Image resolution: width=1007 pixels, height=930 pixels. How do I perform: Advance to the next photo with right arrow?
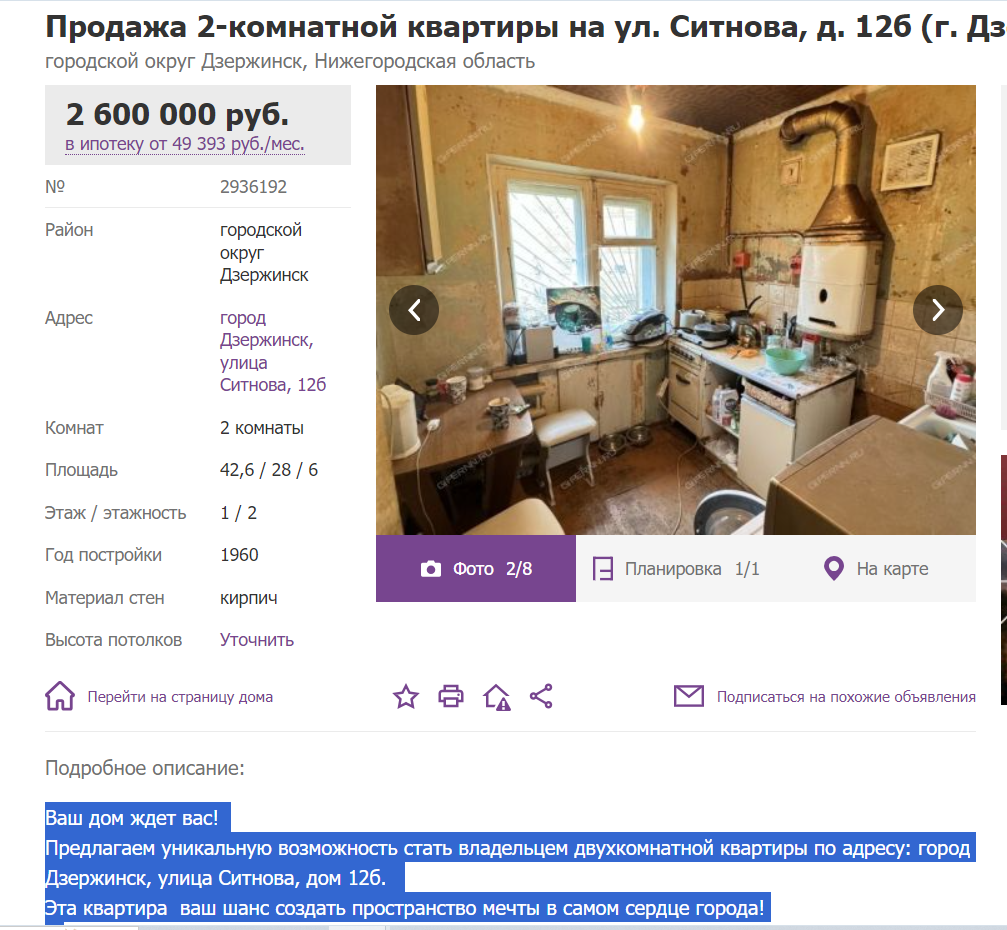coord(938,310)
